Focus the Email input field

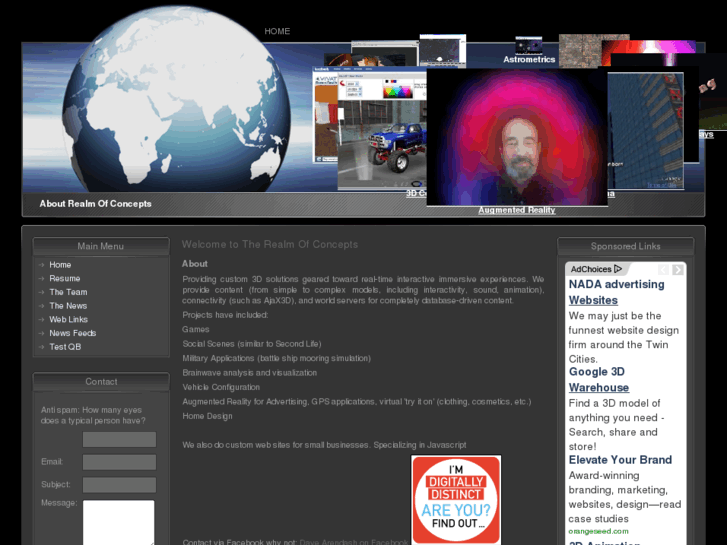pos(119,462)
